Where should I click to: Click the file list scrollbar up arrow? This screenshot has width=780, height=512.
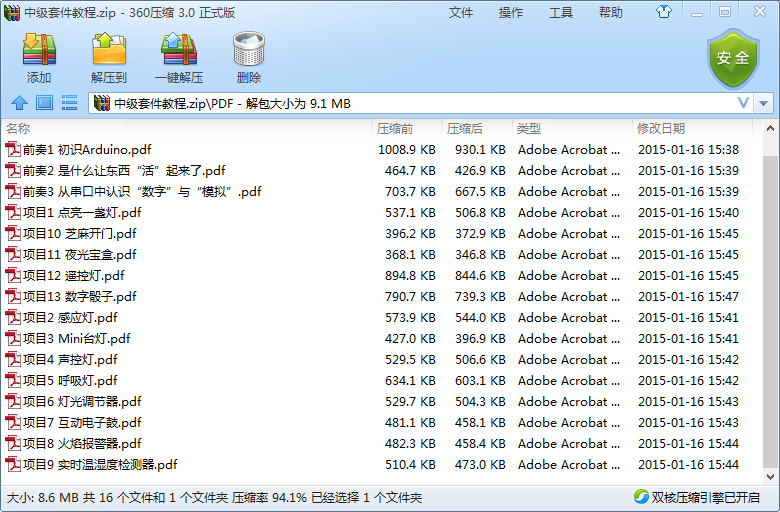770,128
